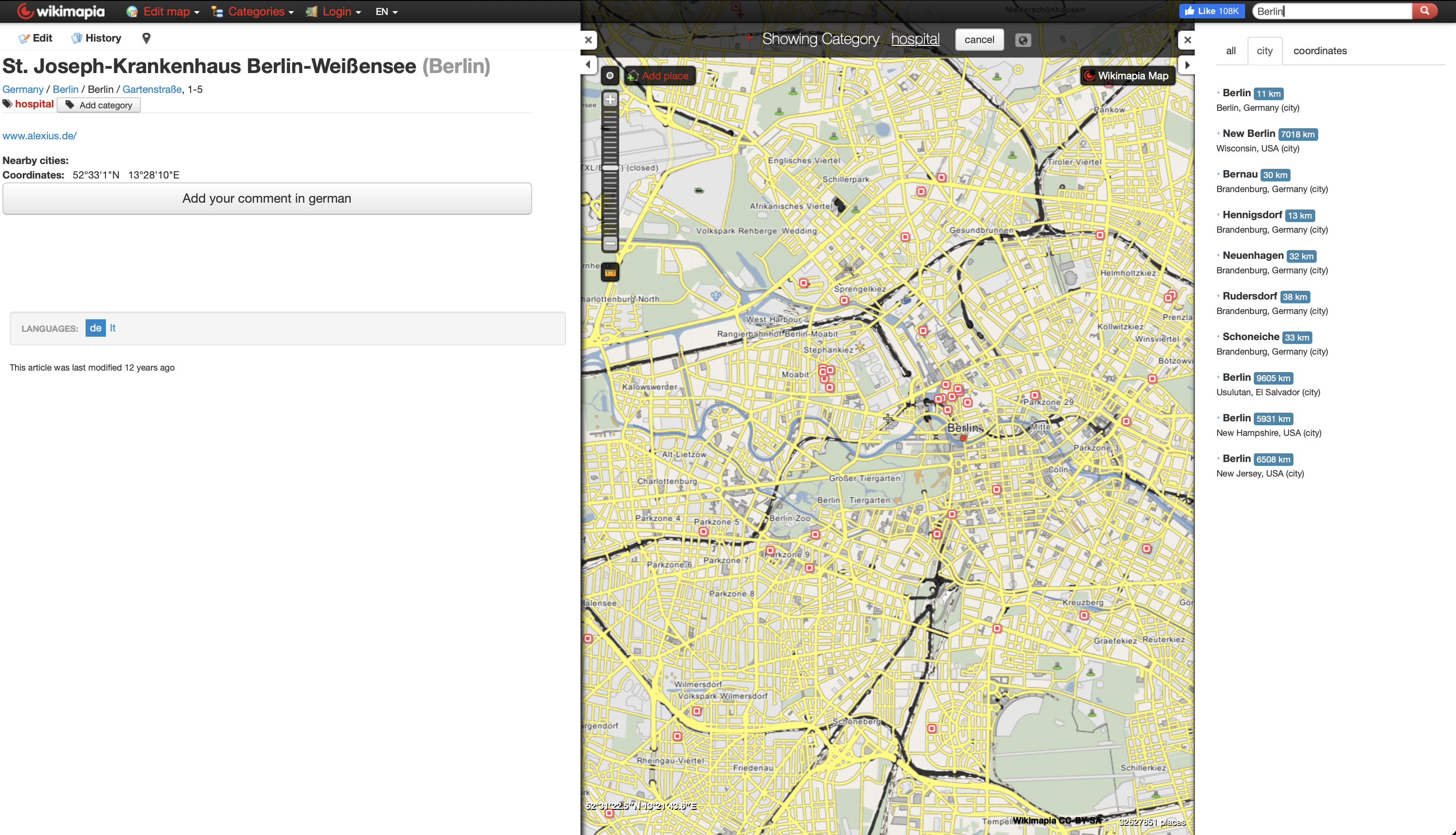Screen dimensions: 1456x835
Task: Switch to the all results tab
Action: pyautogui.click(x=1231, y=50)
